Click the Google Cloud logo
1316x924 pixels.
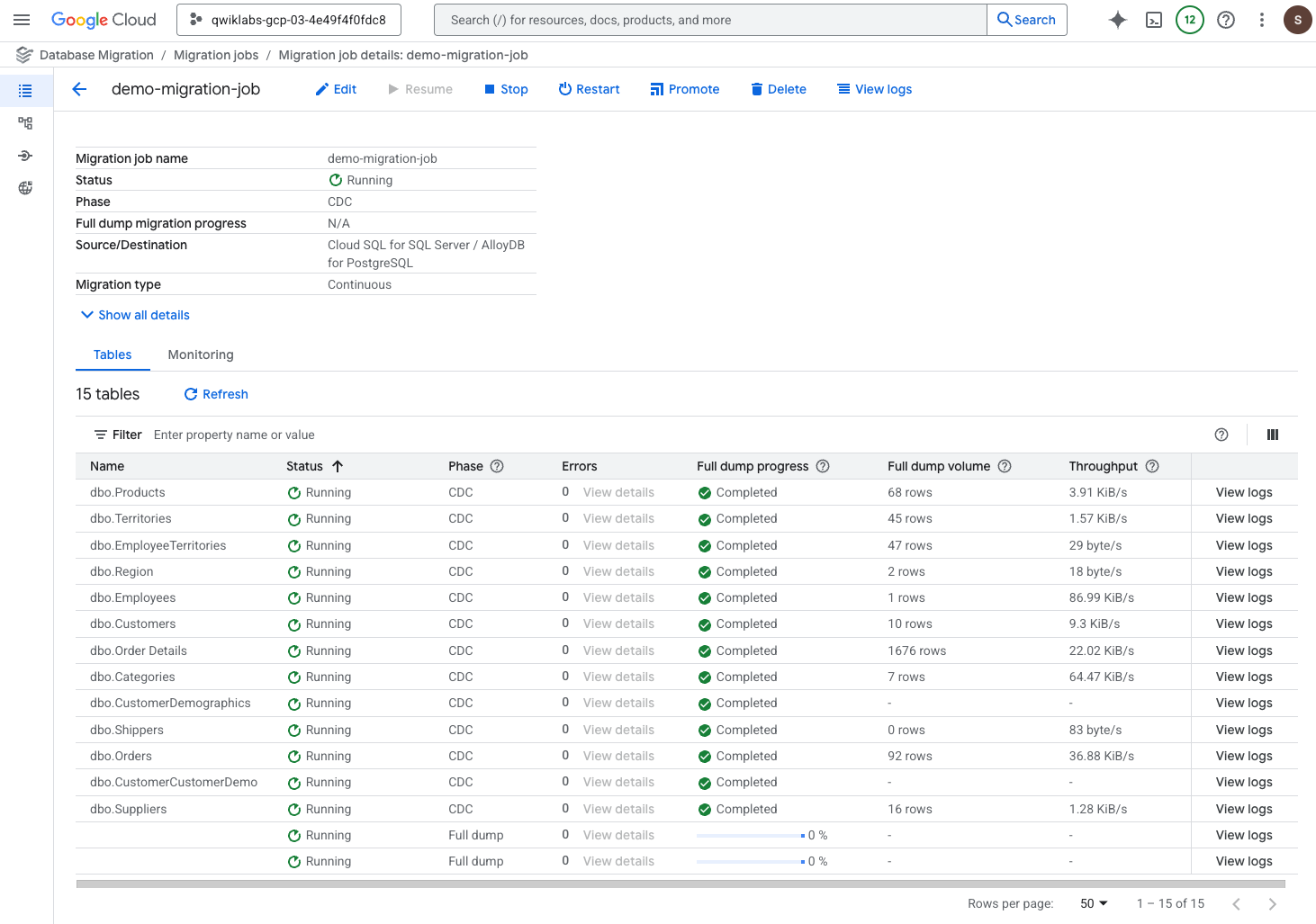click(104, 20)
